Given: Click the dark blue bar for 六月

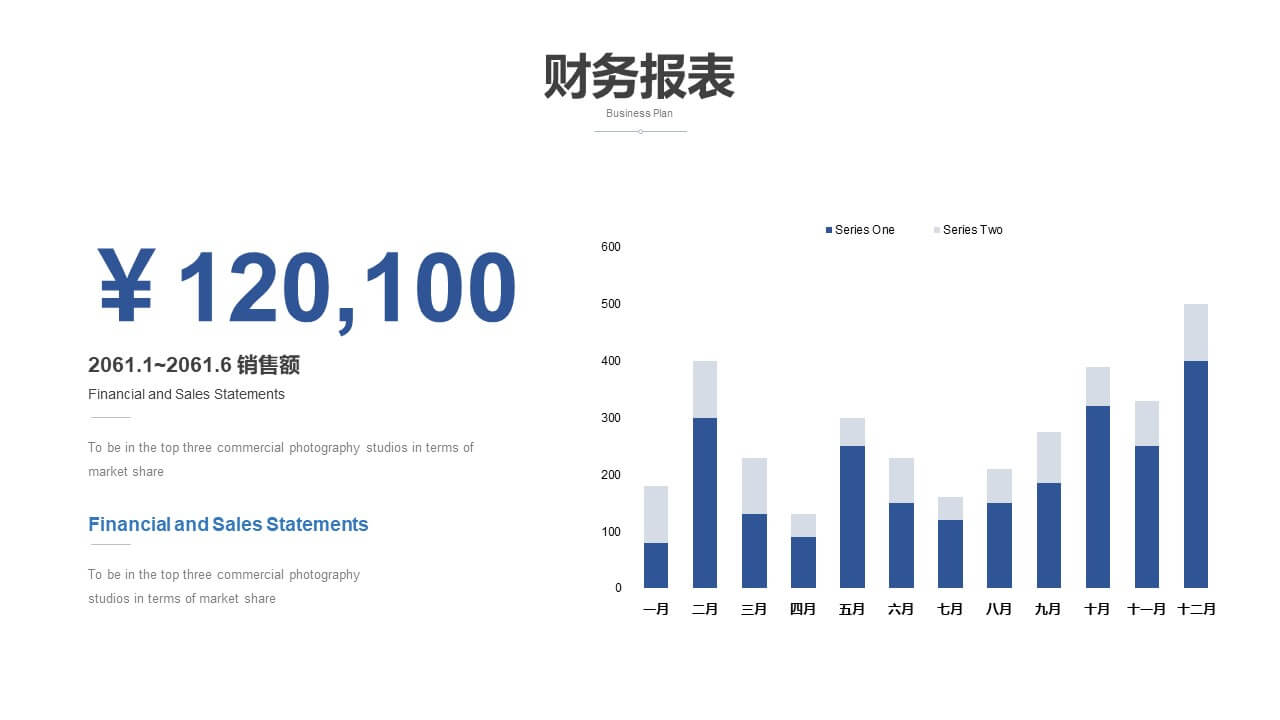Looking at the screenshot, I should pyautogui.click(x=901, y=545).
